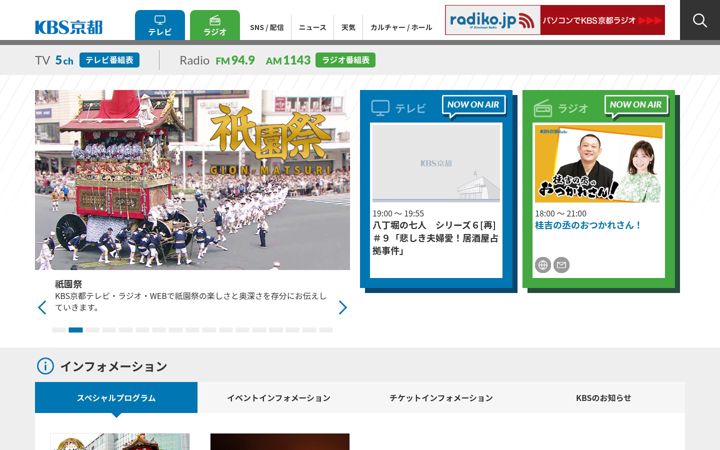Click the 祇園祭 slide caption title
Viewport: 720px width, 450px height.
[68, 284]
